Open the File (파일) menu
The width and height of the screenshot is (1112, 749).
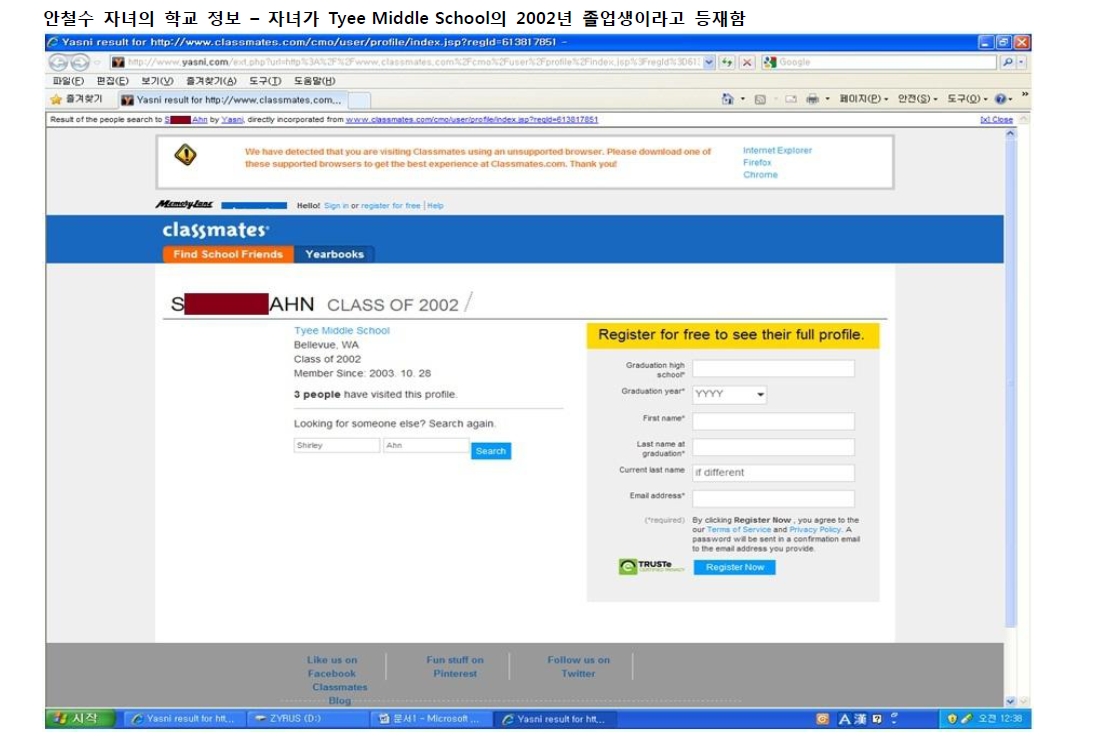click(68, 81)
